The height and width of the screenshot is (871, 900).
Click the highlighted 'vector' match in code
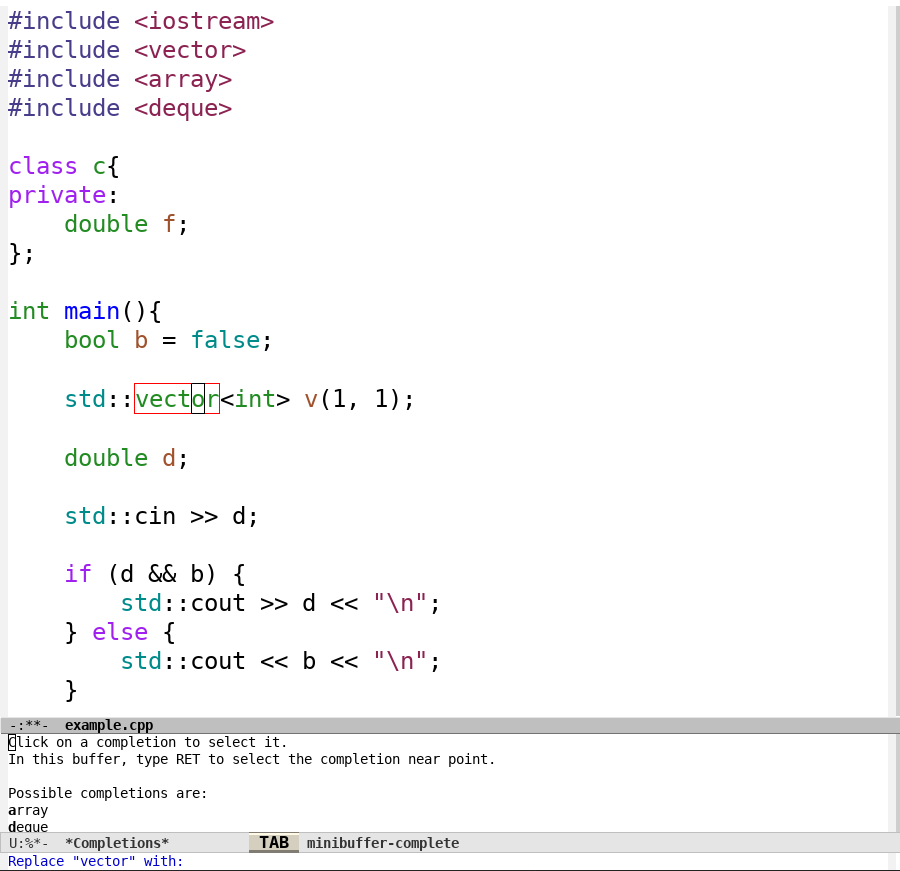tap(177, 398)
